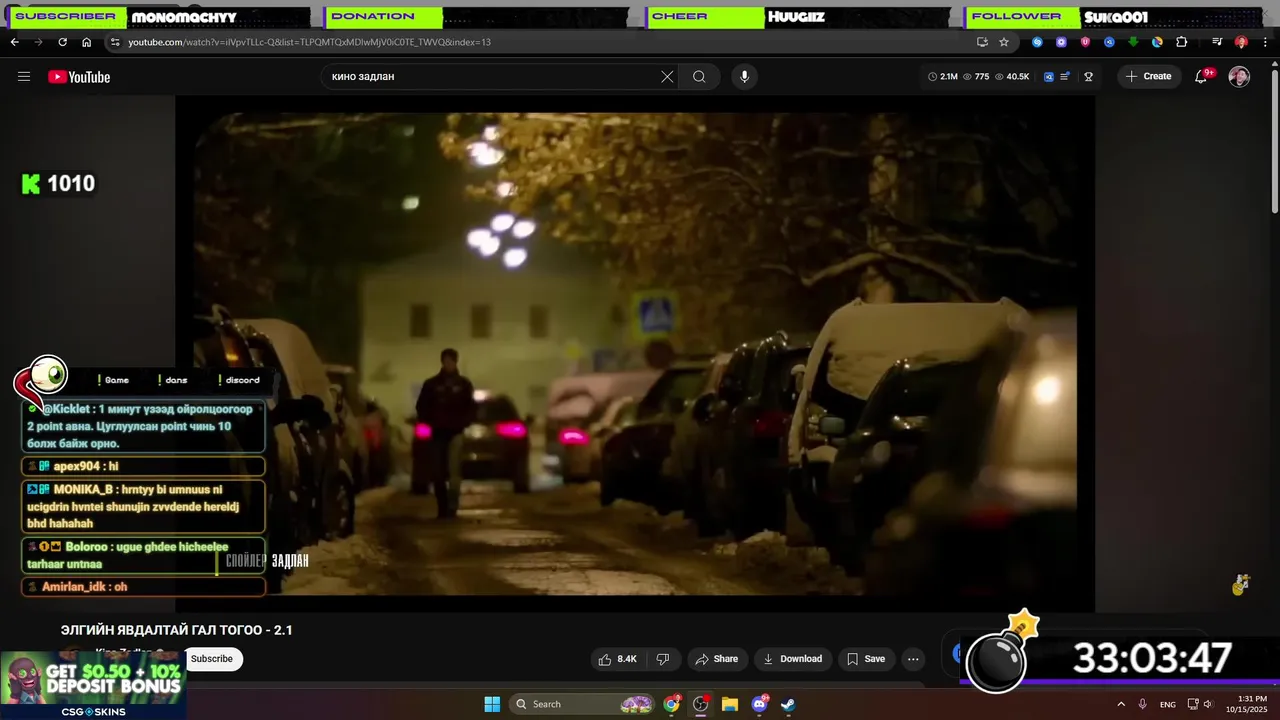The image size is (1280, 720).
Task: Open the trophy icon in YouTube header
Action: point(1088,76)
